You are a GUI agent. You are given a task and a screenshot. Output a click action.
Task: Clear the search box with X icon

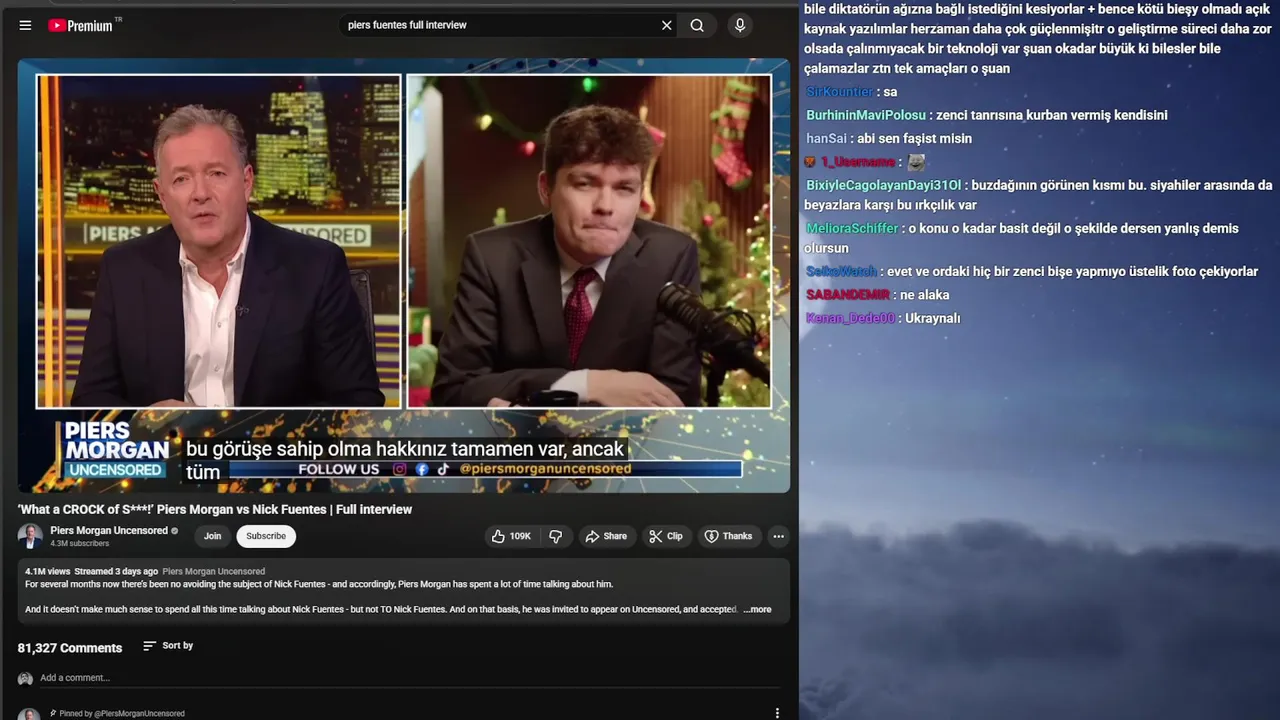(x=667, y=25)
